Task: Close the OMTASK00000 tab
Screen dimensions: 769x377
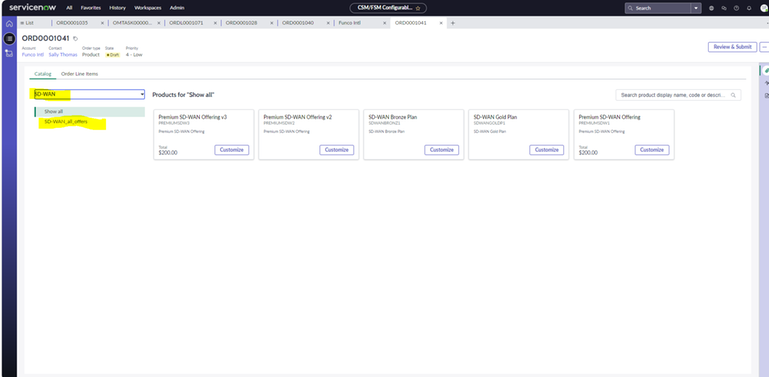Action: pos(159,23)
